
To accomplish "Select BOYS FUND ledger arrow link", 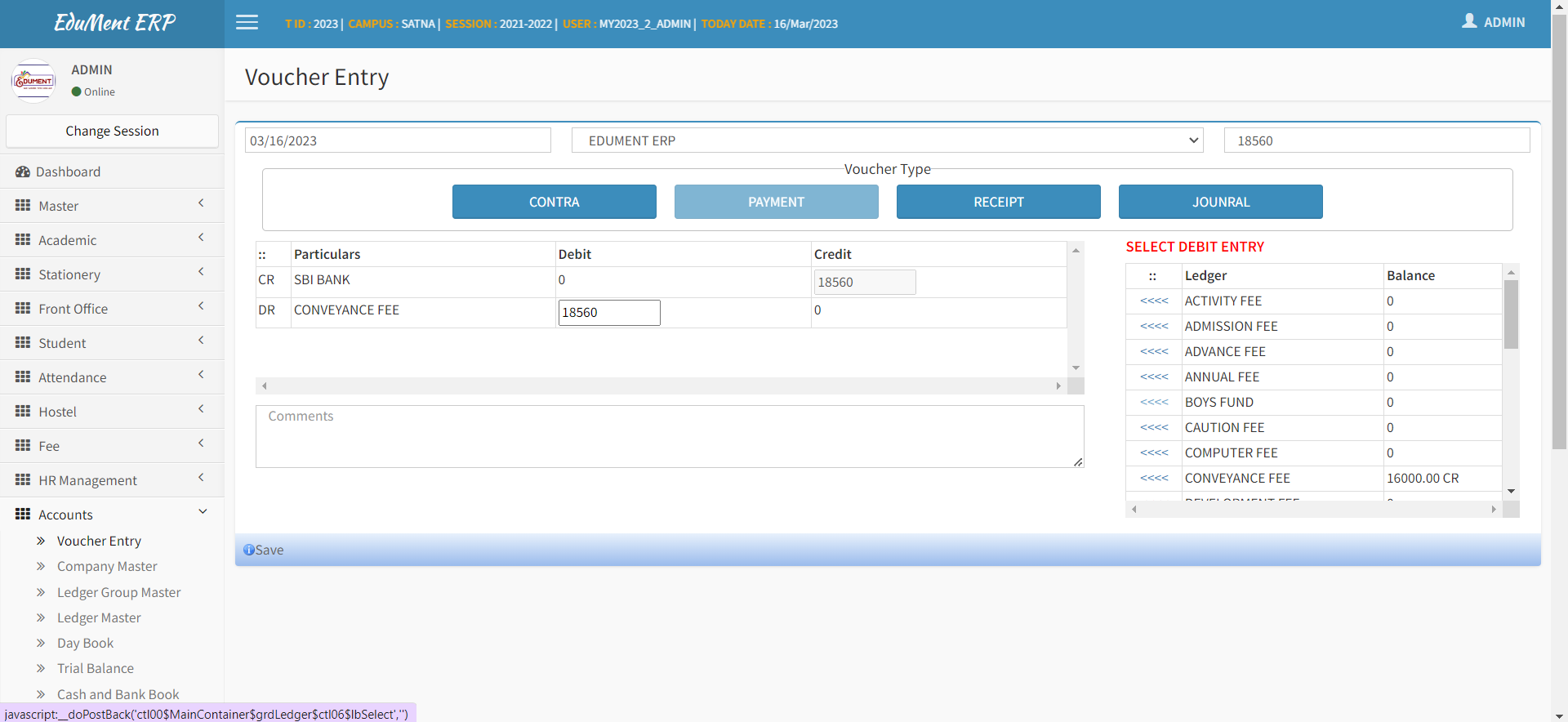I will tap(1154, 402).
